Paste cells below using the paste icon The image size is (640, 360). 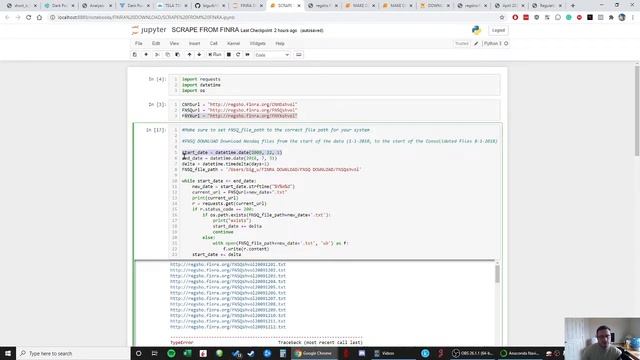[x=177, y=55]
